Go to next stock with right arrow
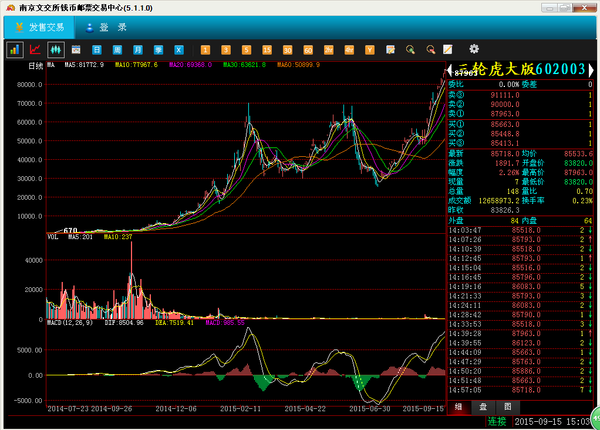The width and height of the screenshot is (600, 430). [591, 70]
